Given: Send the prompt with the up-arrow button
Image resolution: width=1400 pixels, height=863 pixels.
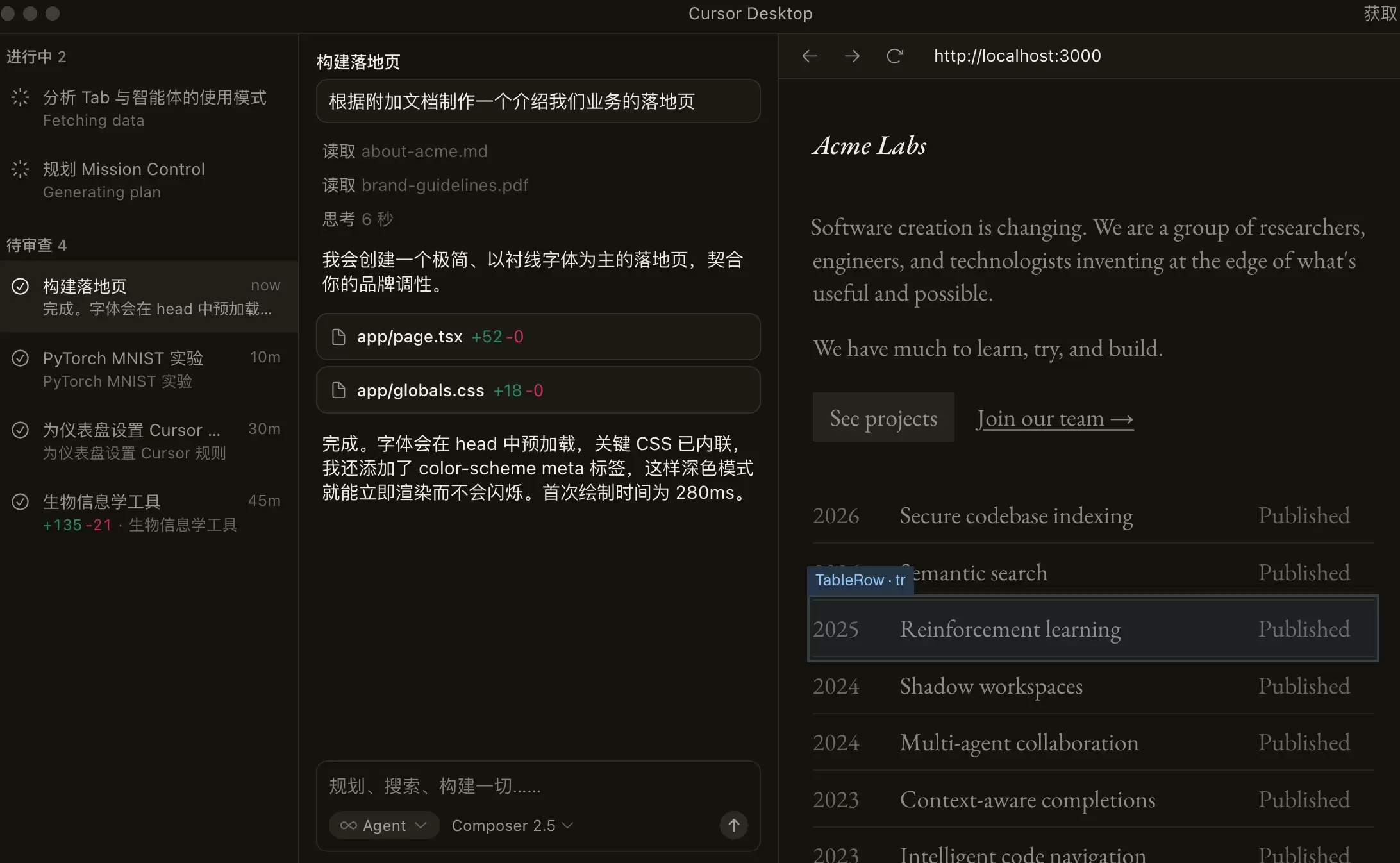Looking at the screenshot, I should [x=734, y=825].
